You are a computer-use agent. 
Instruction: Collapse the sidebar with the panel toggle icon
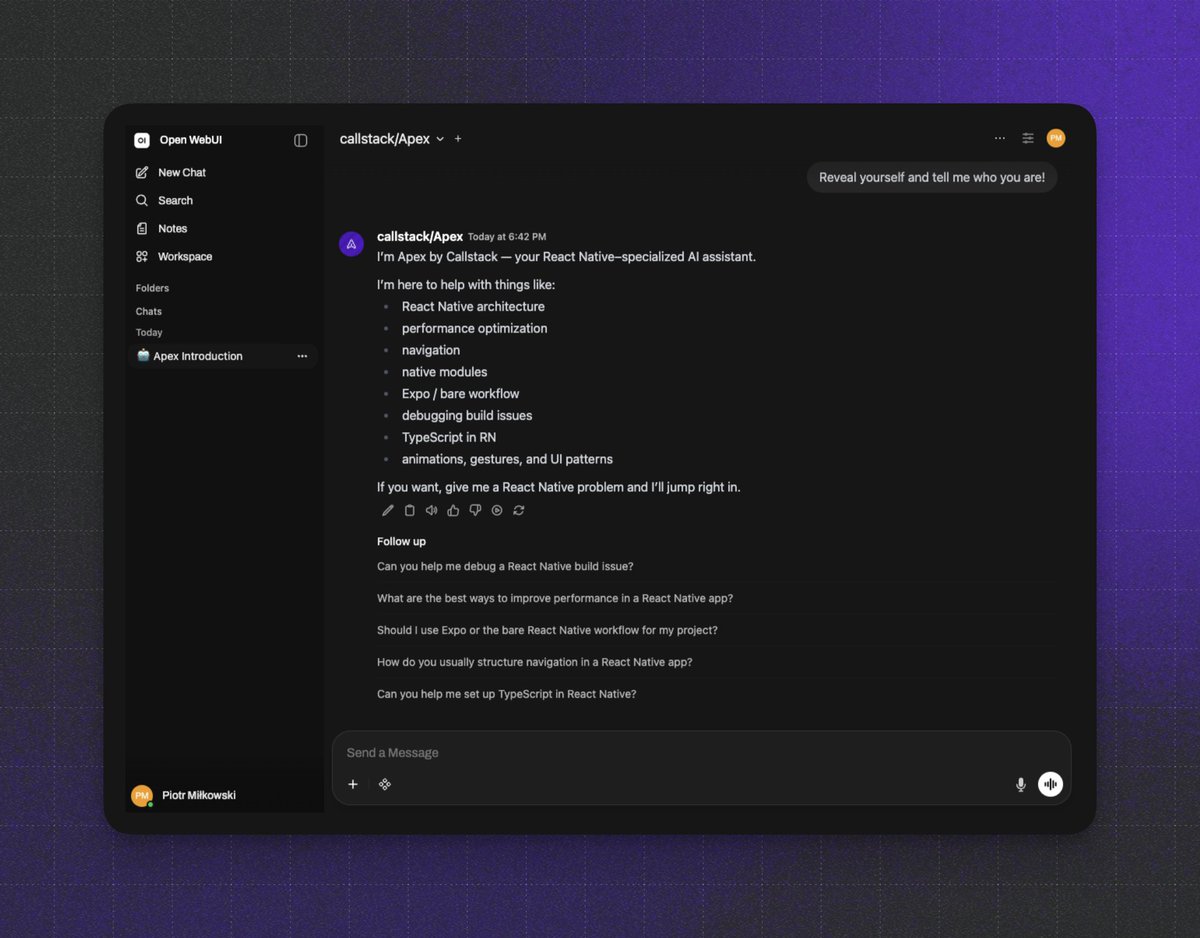click(x=300, y=141)
